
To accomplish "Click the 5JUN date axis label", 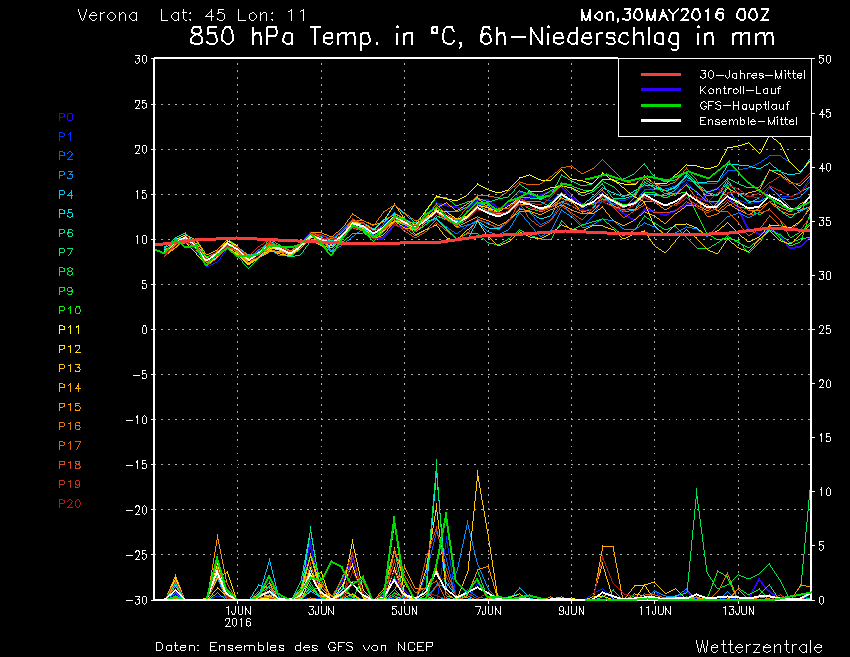I will pyautogui.click(x=405, y=611).
